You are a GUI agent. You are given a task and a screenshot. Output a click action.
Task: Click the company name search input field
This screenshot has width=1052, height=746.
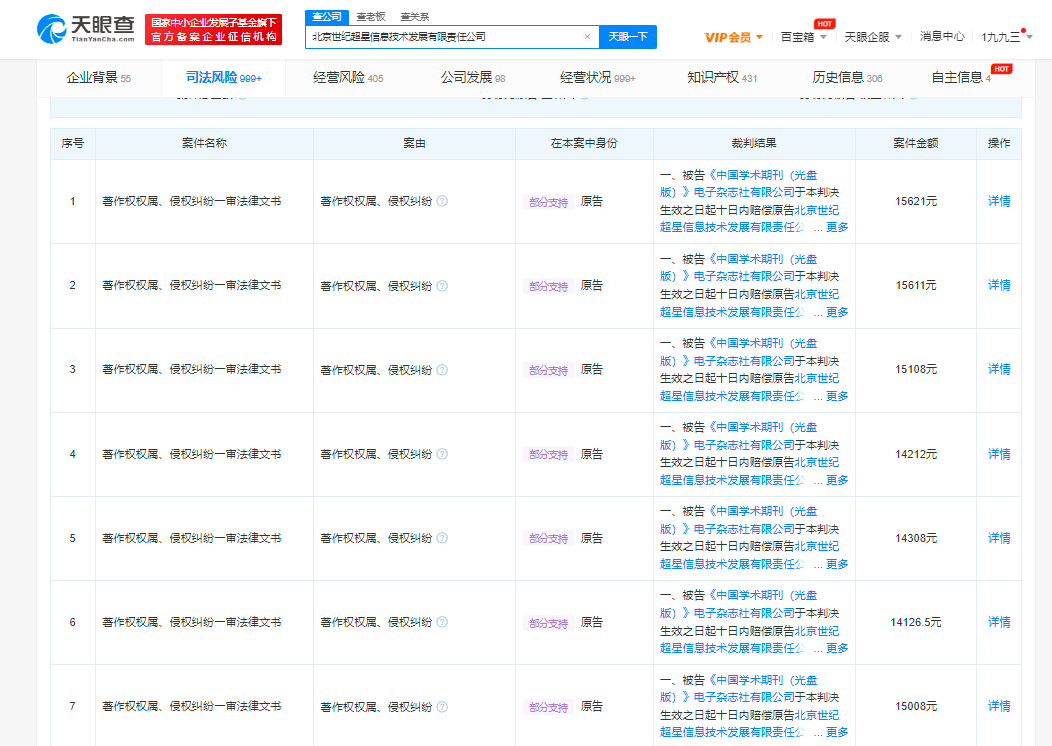[x=445, y=37]
